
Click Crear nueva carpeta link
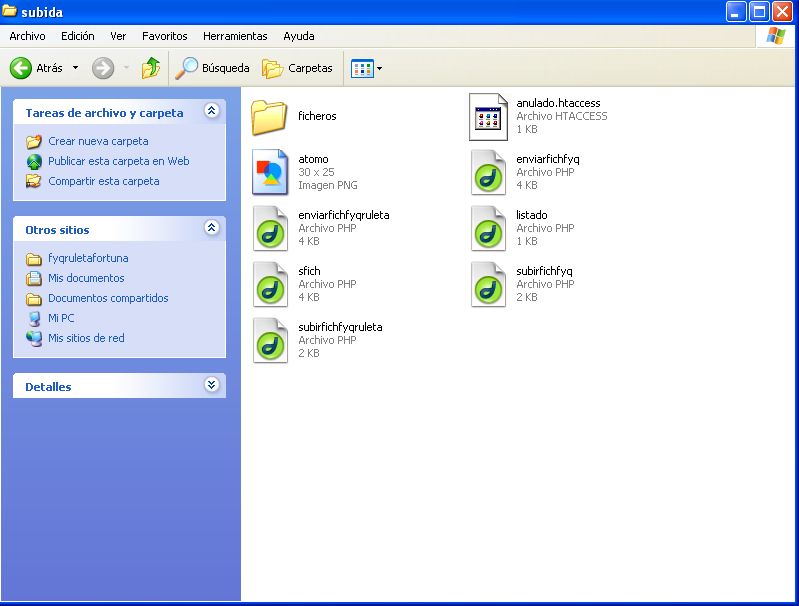pos(98,141)
